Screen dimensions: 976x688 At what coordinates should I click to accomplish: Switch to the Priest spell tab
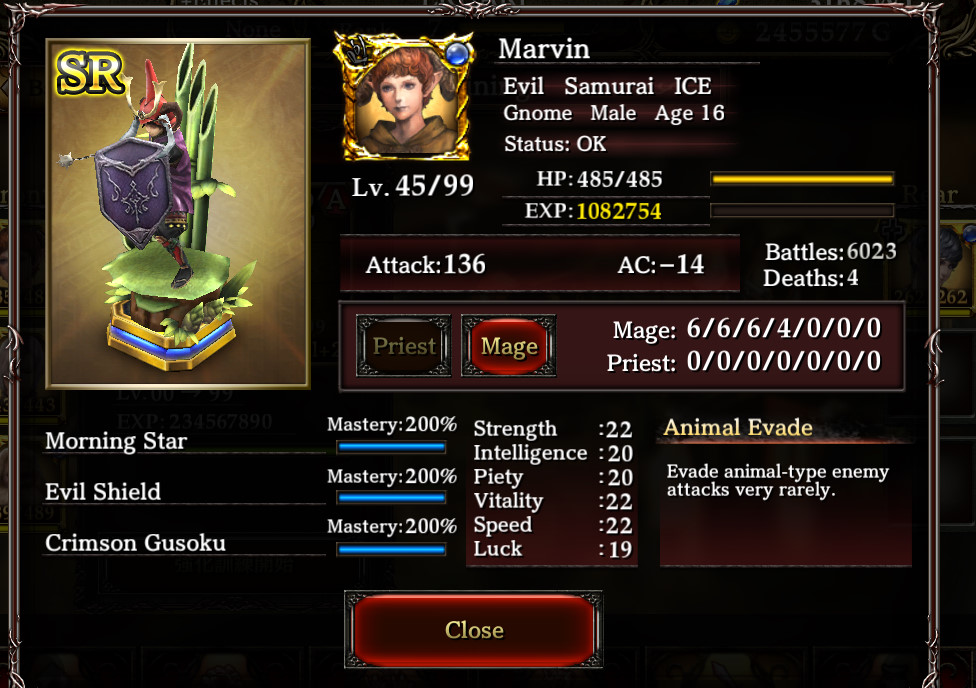pos(403,346)
